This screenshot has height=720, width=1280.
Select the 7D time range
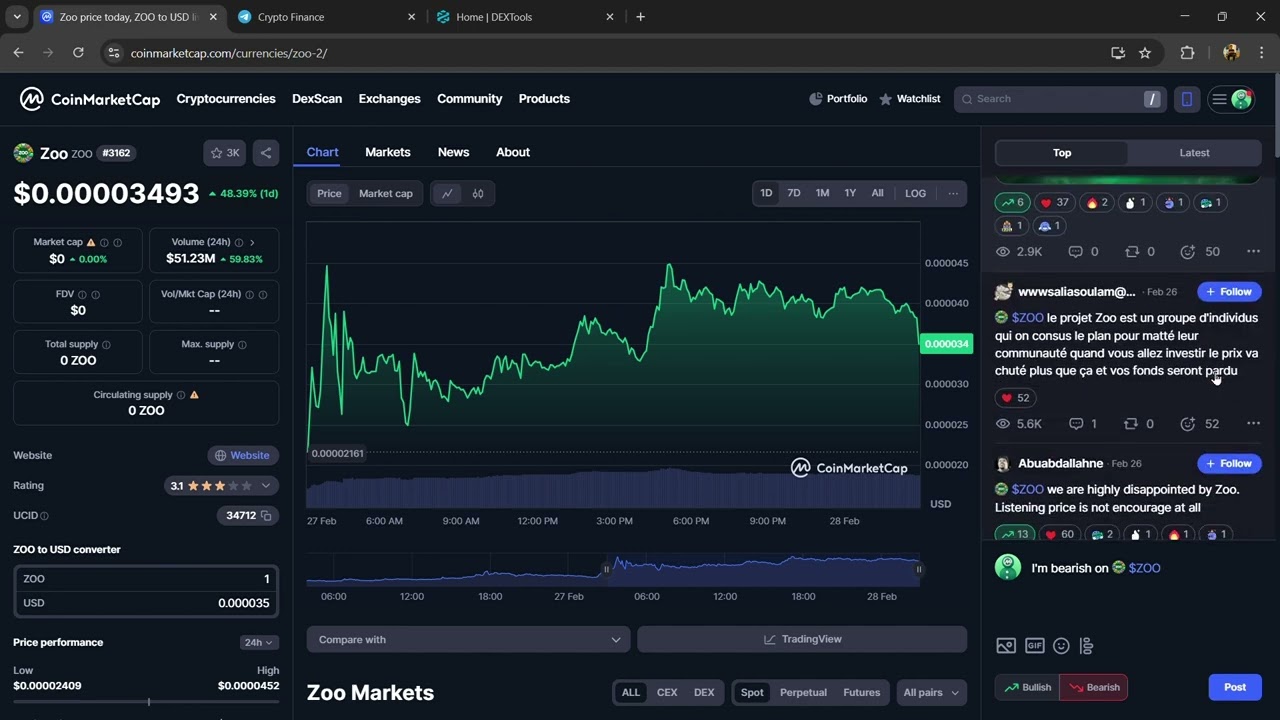click(x=794, y=193)
